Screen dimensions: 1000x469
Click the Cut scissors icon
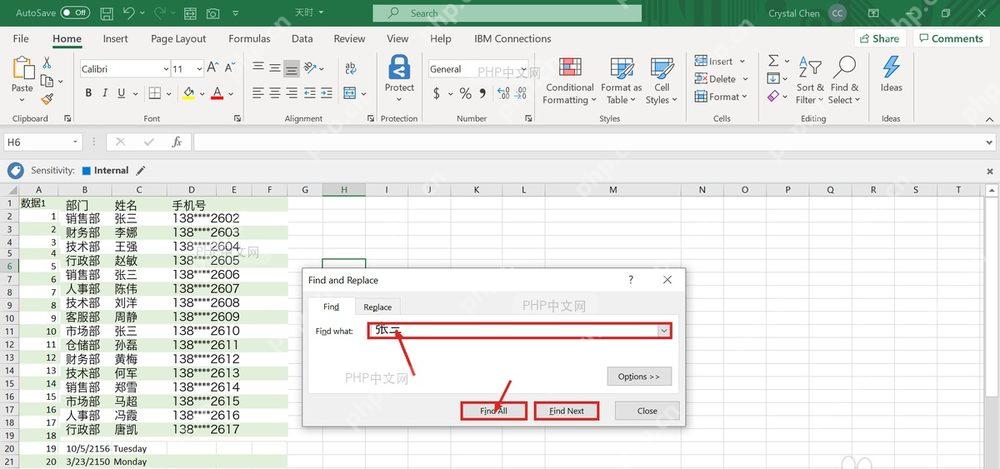coord(47,63)
